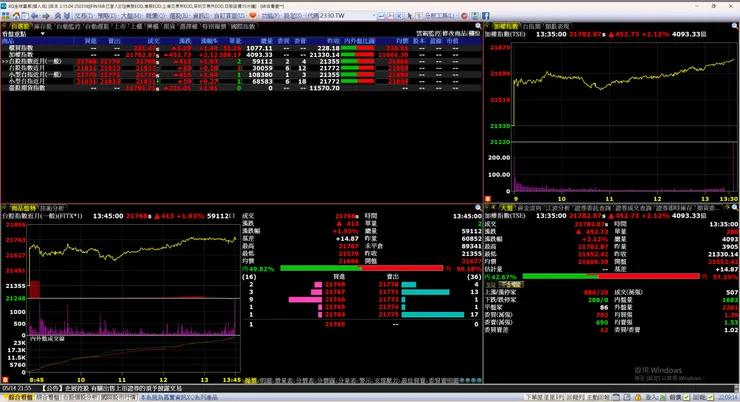This screenshot has width=740, height=402.
Task: Open the 報價 menu
Action: 155,16
